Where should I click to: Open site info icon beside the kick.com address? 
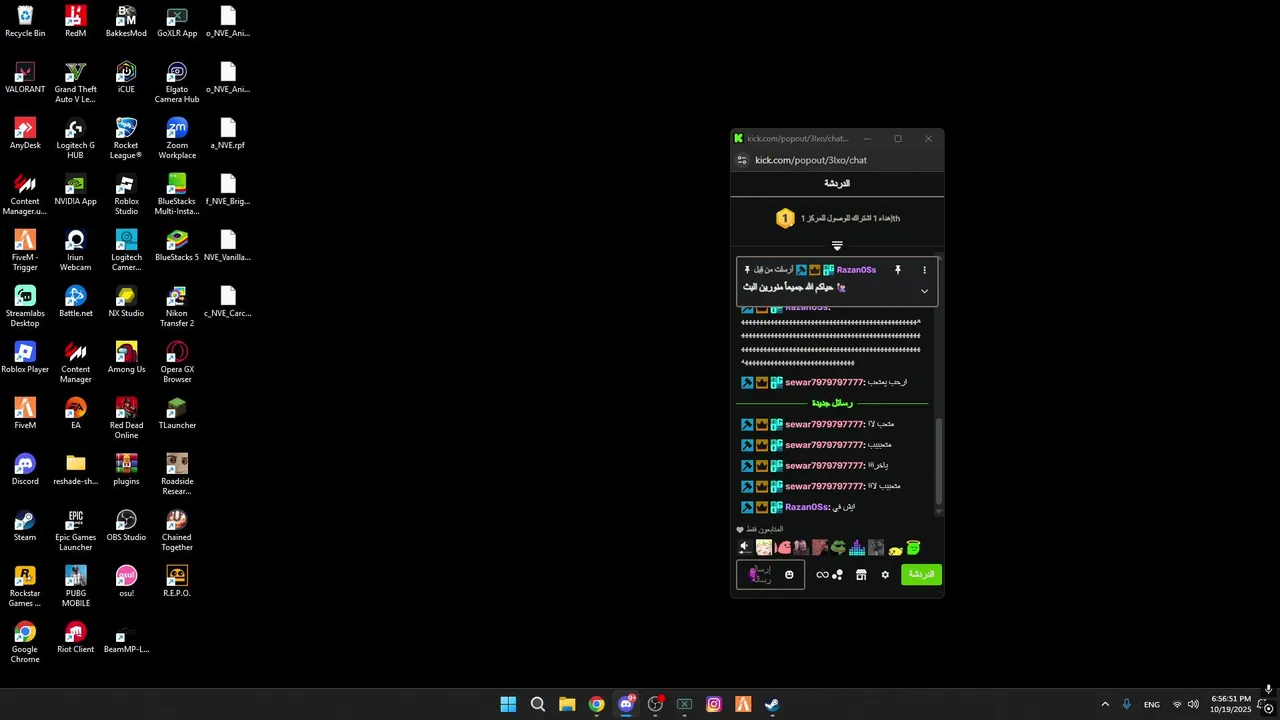click(742, 160)
